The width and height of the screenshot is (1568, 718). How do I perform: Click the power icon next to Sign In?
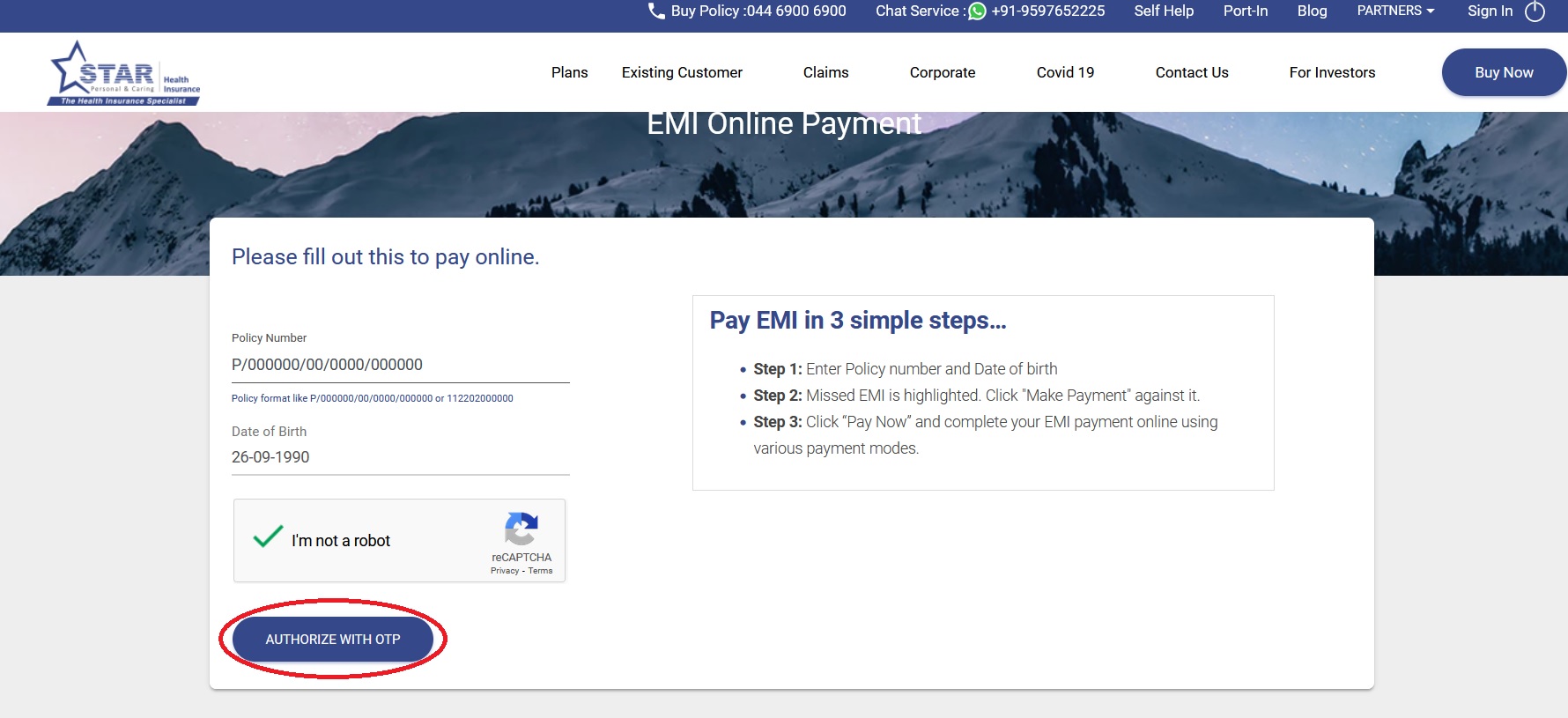[1535, 11]
